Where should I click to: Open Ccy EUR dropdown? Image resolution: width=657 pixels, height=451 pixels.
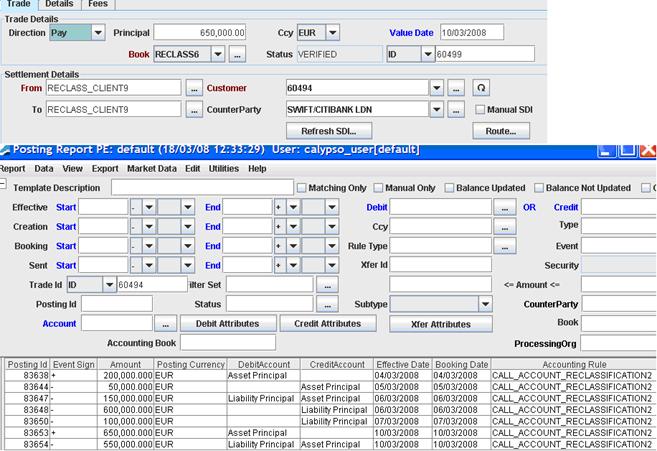click(x=332, y=33)
